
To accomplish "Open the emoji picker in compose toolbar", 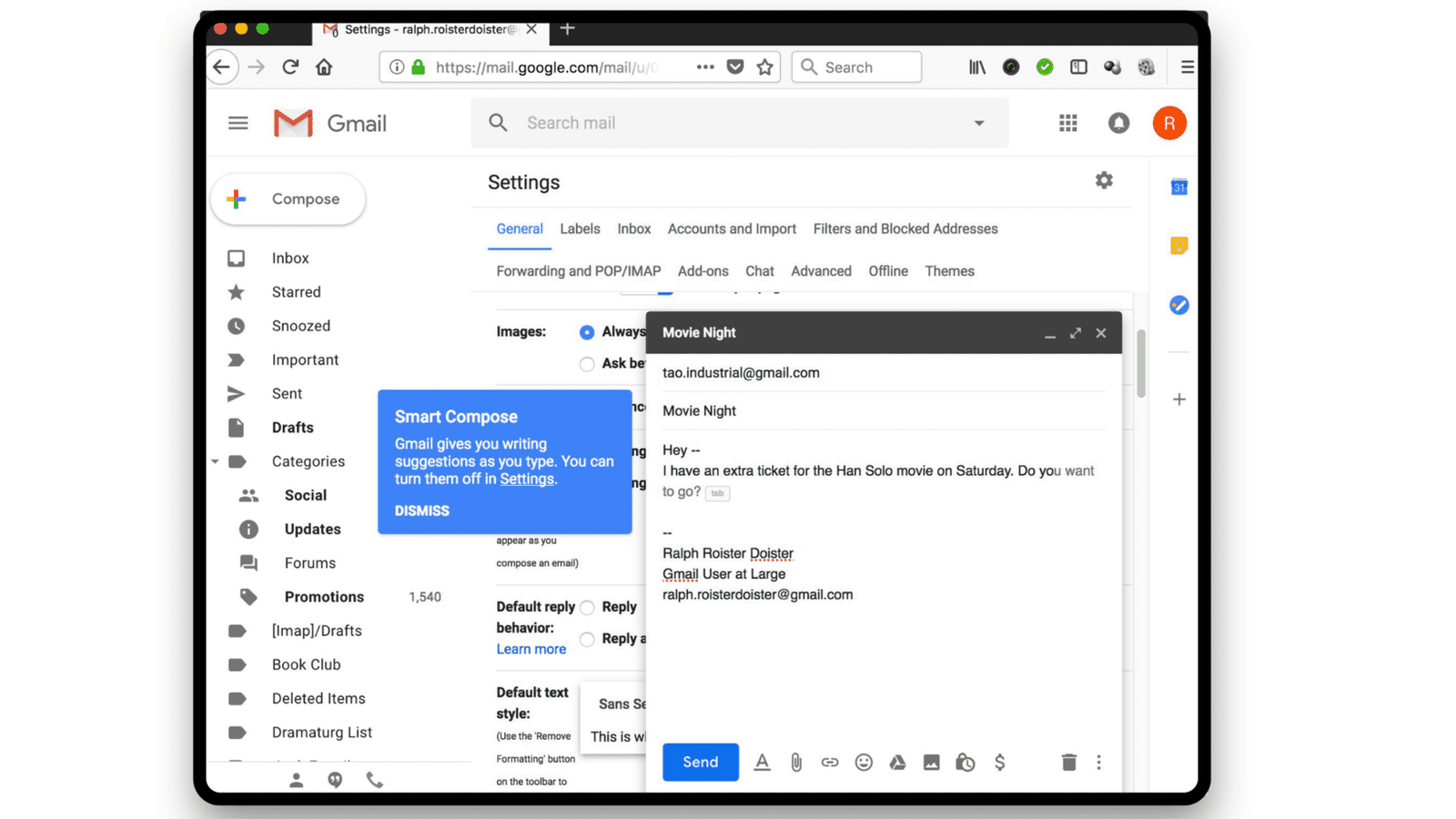I will click(x=864, y=763).
